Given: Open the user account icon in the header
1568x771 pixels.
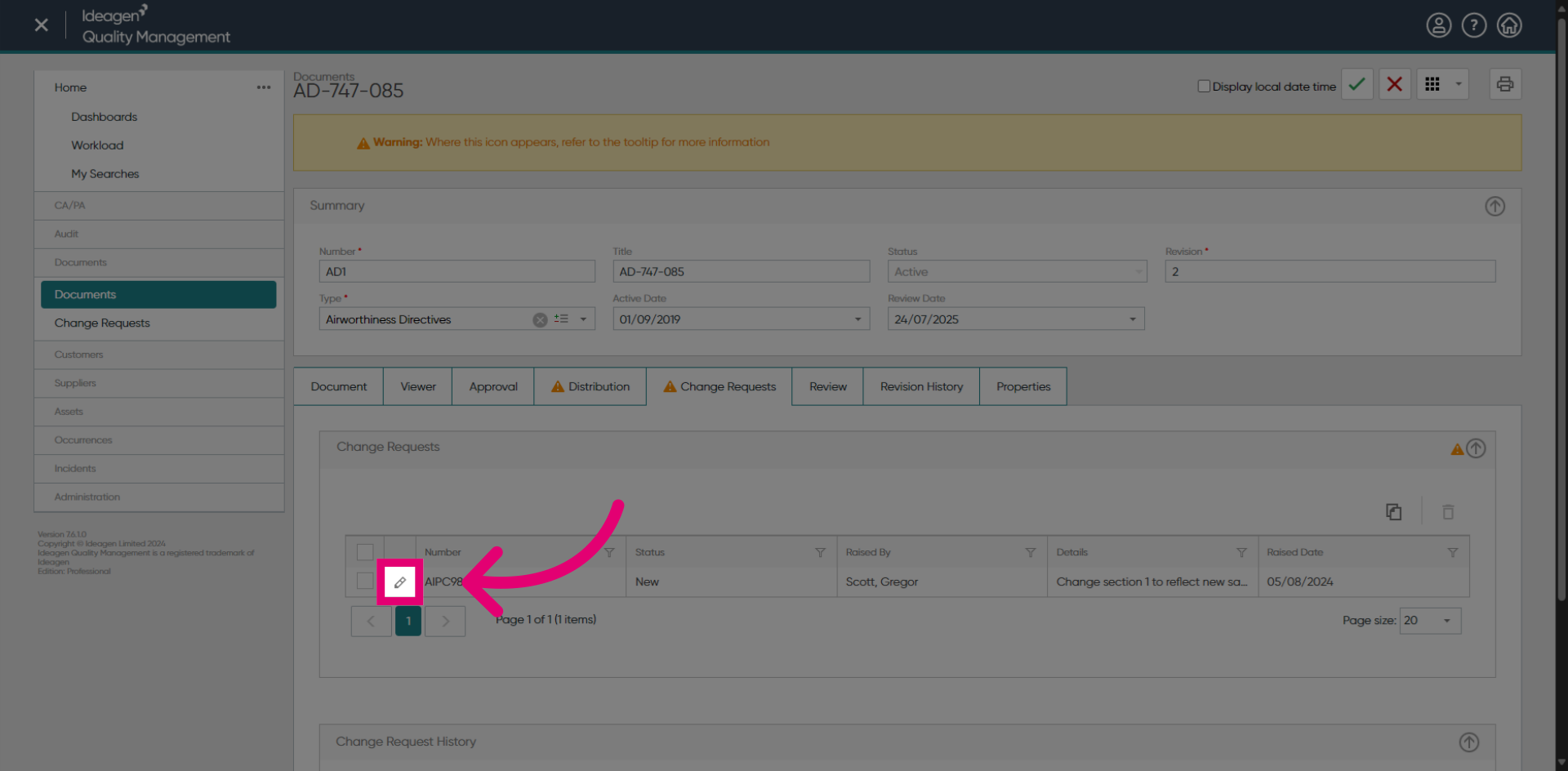Looking at the screenshot, I should click(1438, 25).
